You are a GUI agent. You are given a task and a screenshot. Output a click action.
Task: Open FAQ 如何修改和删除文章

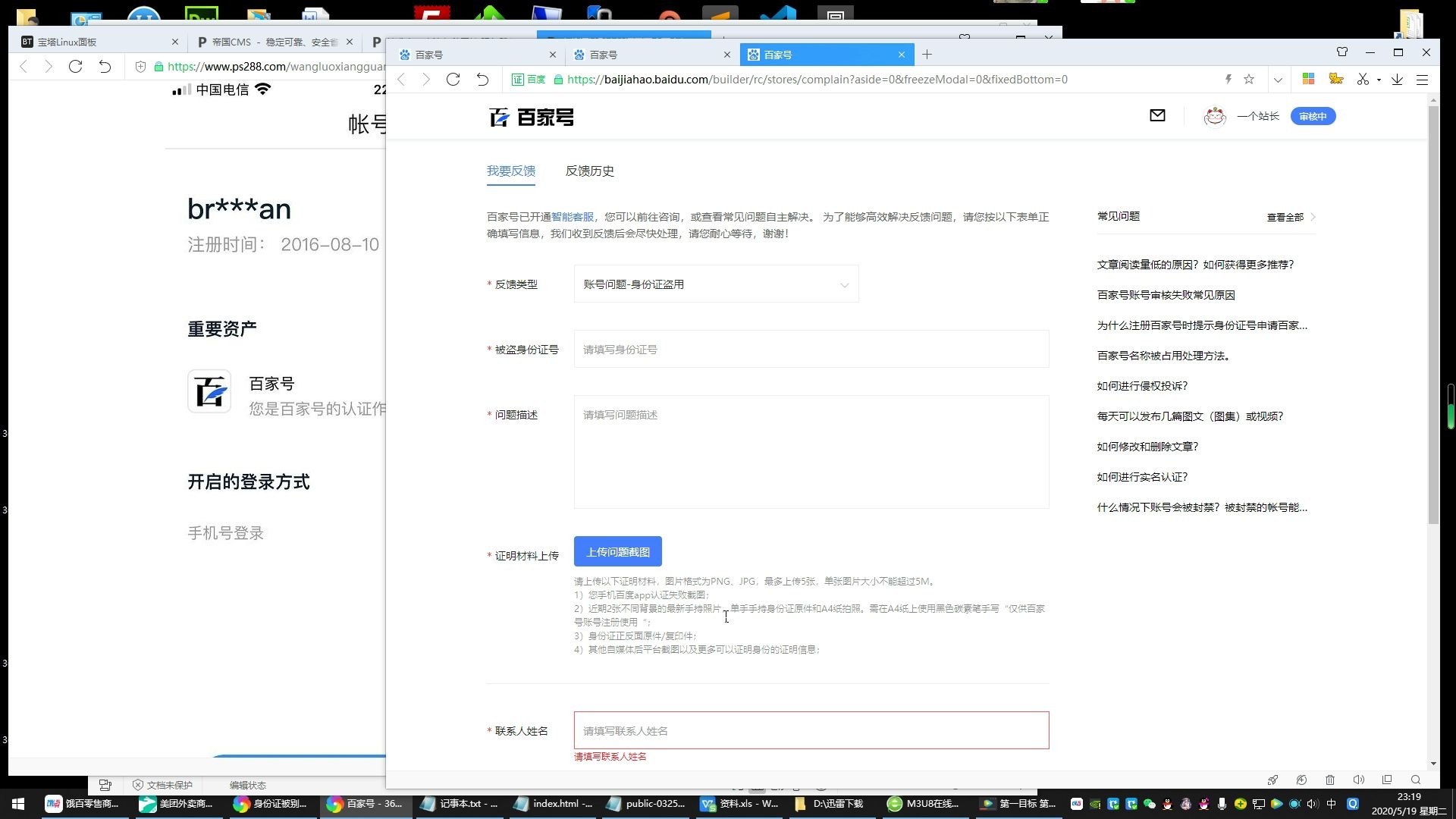(1147, 447)
